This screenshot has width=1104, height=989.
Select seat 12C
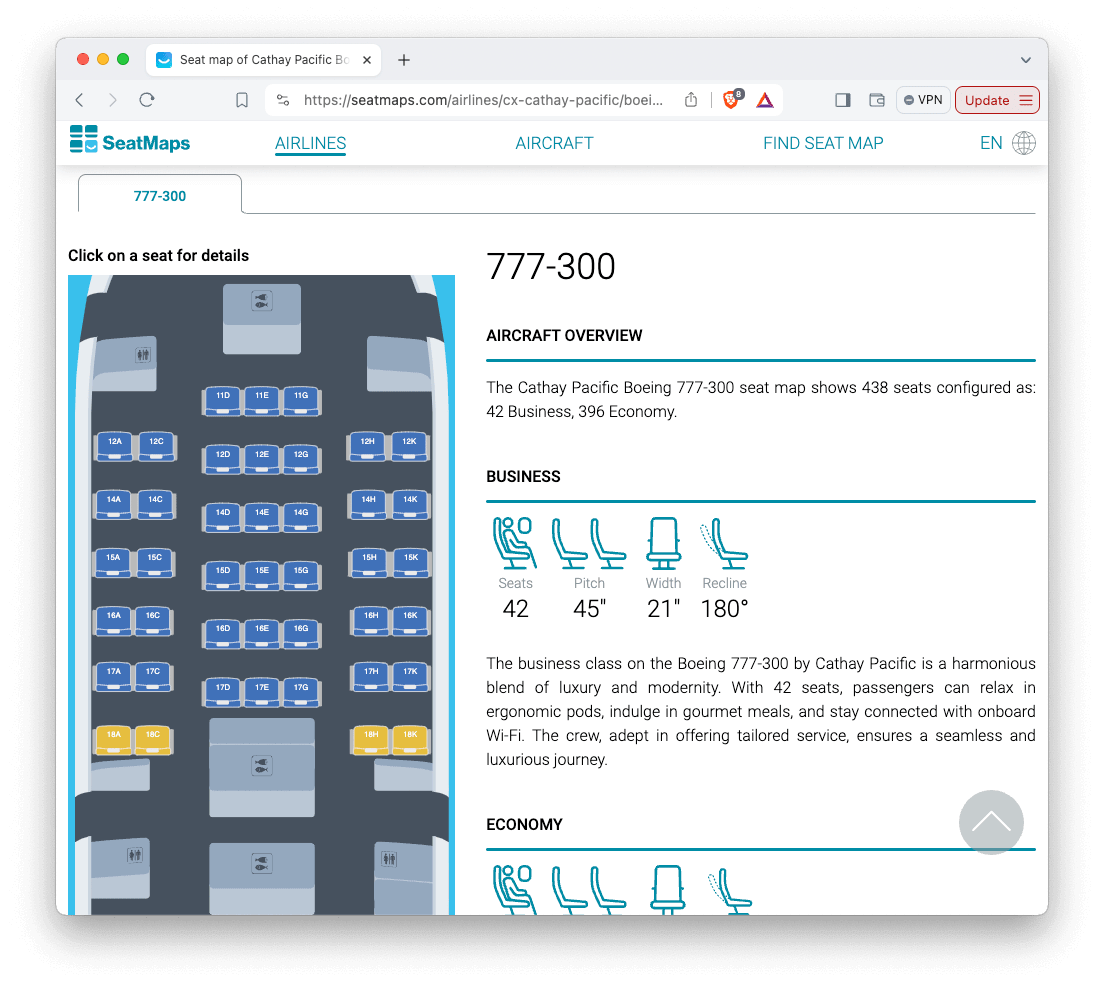pos(156,447)
